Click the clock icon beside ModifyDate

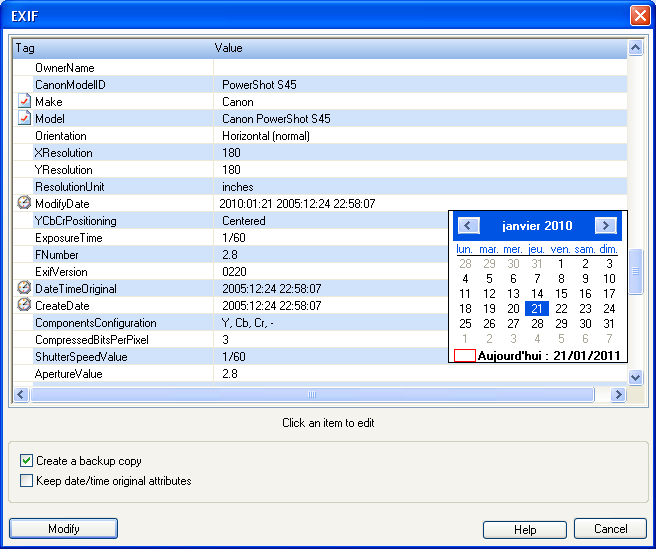pos(24,203)
